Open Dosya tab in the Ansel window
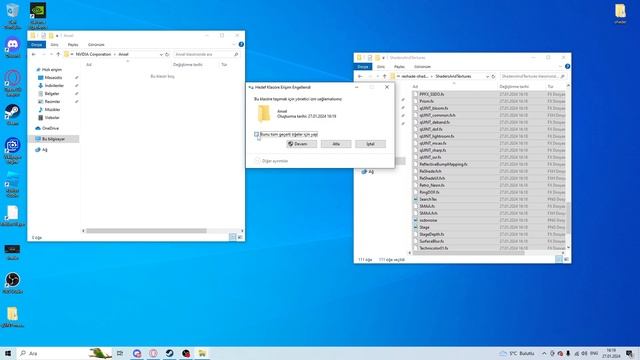 [37, 44]
